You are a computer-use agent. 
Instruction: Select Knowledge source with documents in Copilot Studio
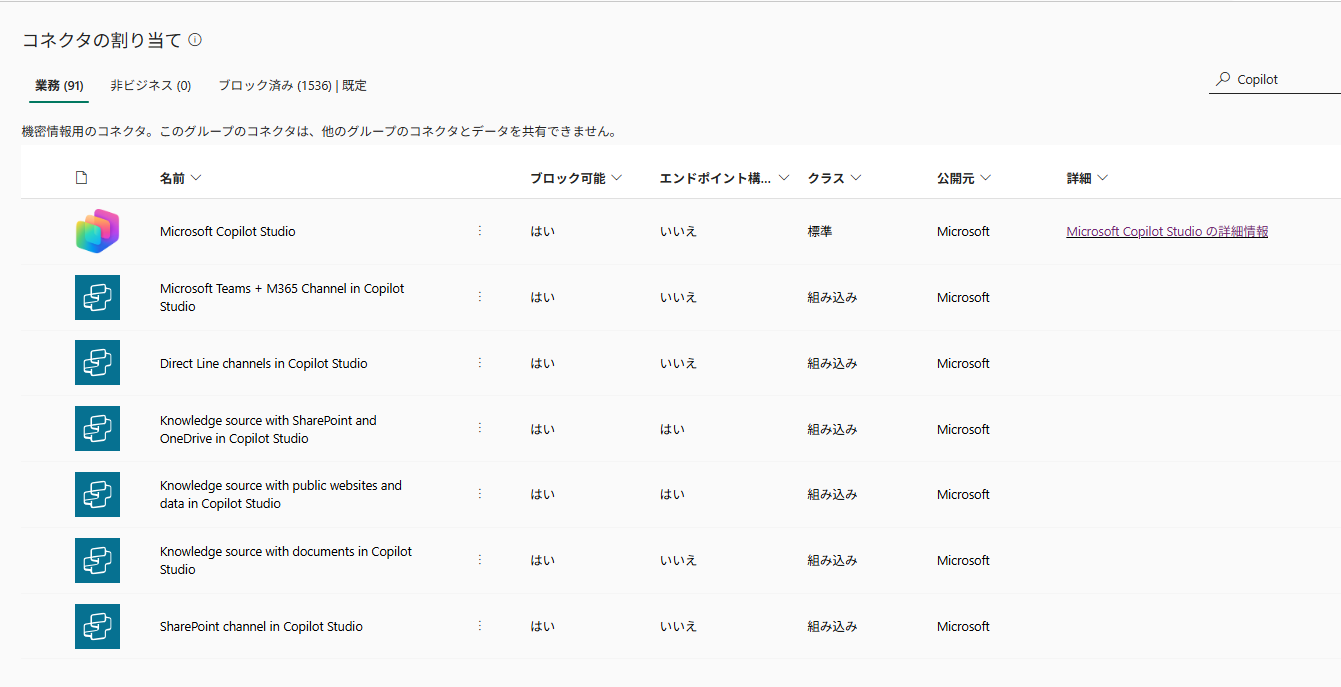286,560
